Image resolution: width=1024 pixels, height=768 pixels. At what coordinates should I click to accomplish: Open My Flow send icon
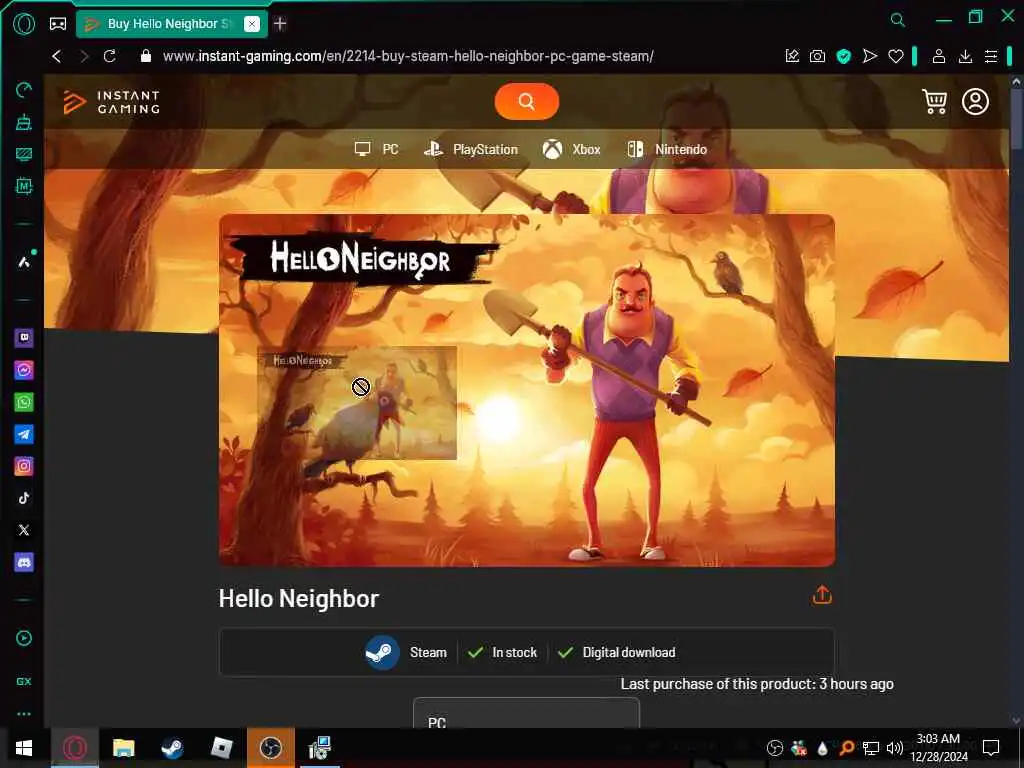(869, 56)
